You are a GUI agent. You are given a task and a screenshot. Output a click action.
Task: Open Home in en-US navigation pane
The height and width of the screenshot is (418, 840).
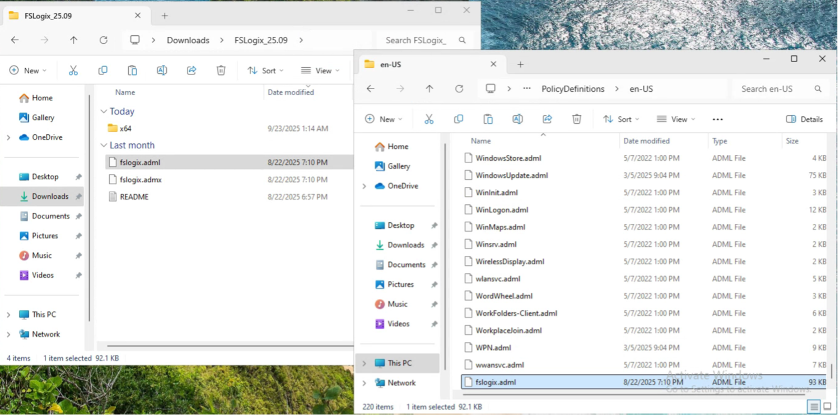pos(398,146)
